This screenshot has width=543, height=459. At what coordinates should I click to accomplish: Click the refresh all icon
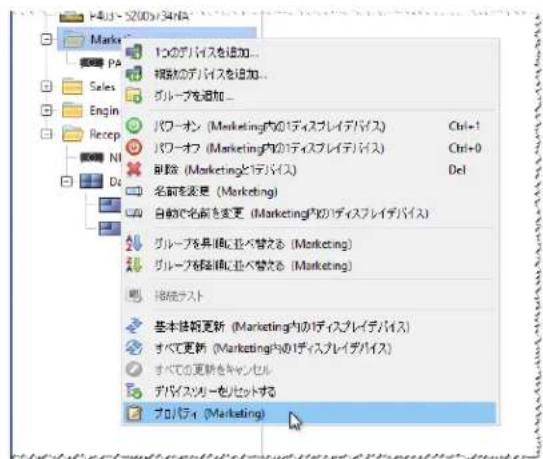tap(134, 347)
